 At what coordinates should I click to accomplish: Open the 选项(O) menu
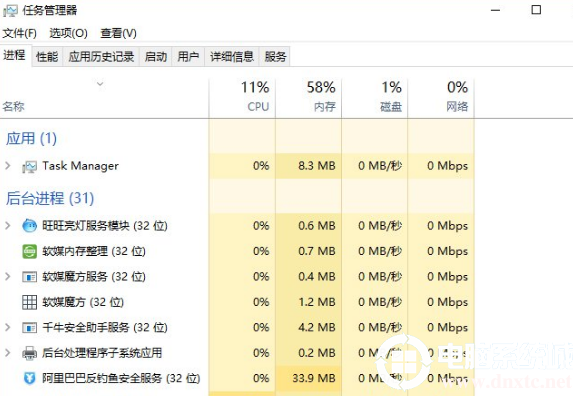click(68, 33)
